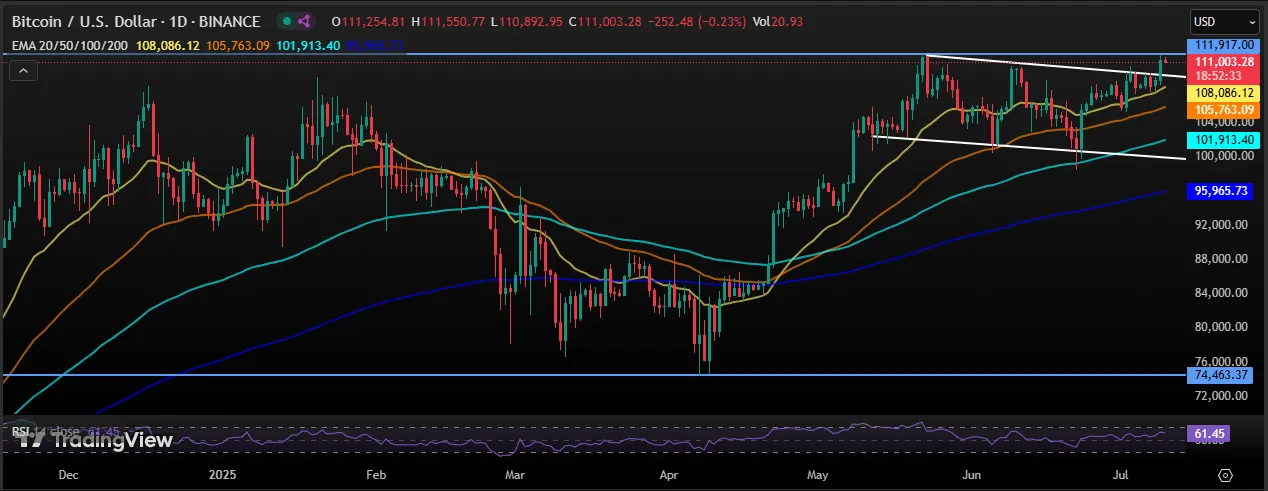Screen dimensions: 1268x491
Task: Click the TradingView logo
Action: click(95, 439)
